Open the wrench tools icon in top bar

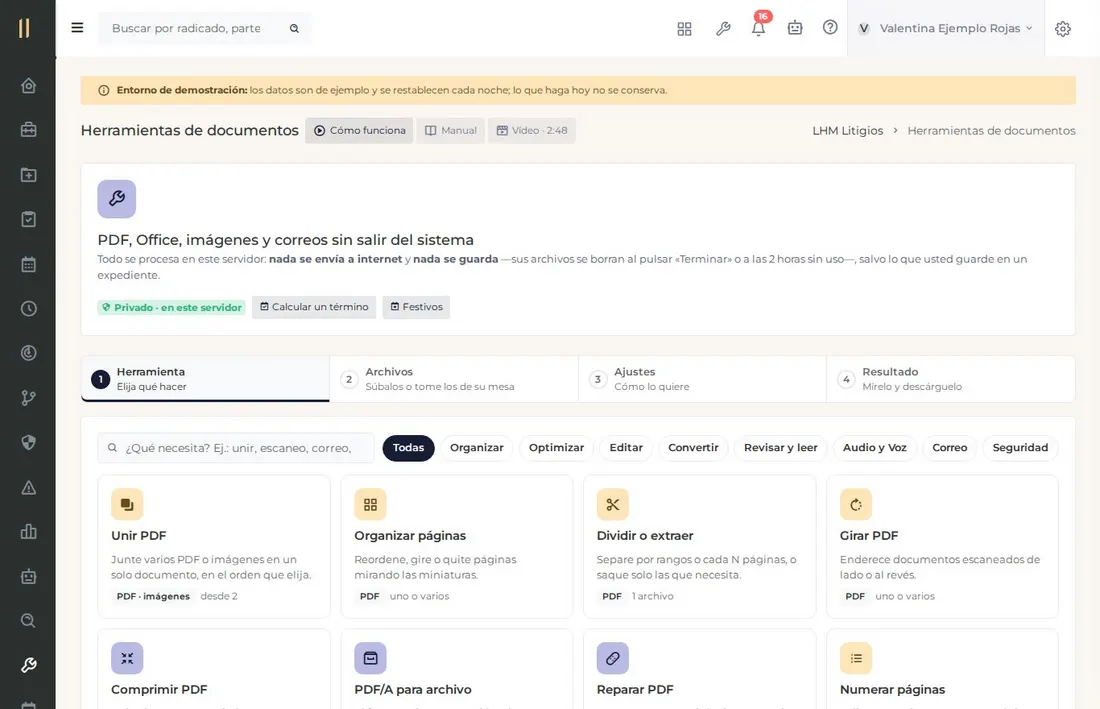723,29
